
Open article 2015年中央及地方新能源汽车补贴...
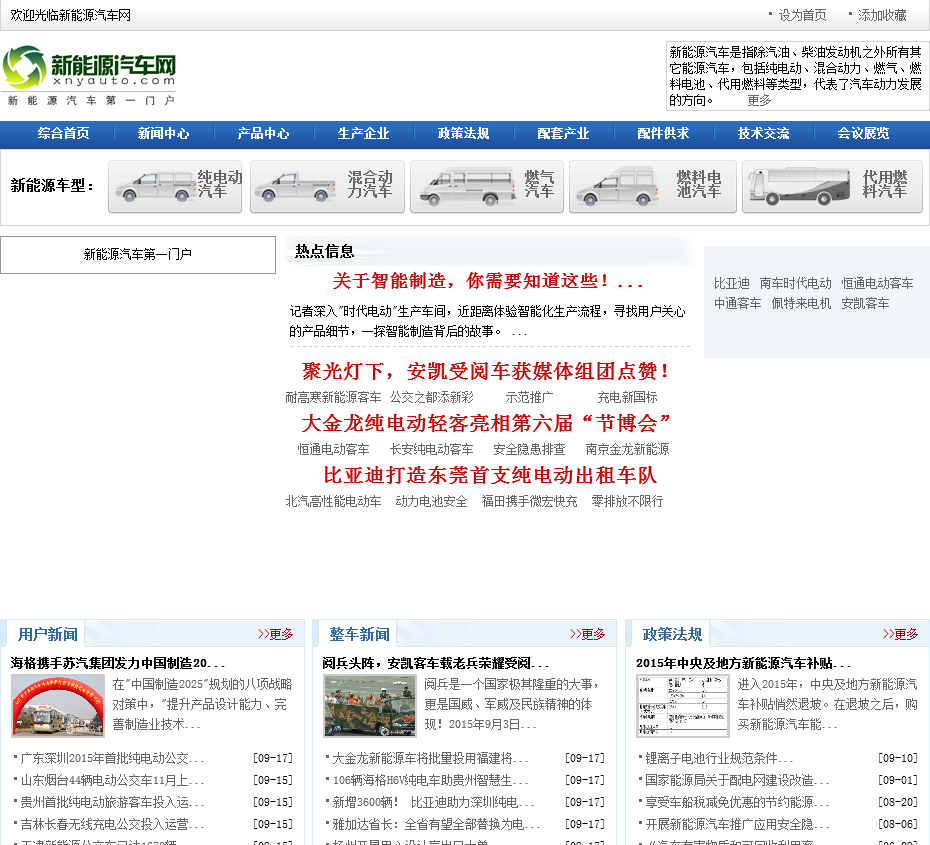pos(743,663)
